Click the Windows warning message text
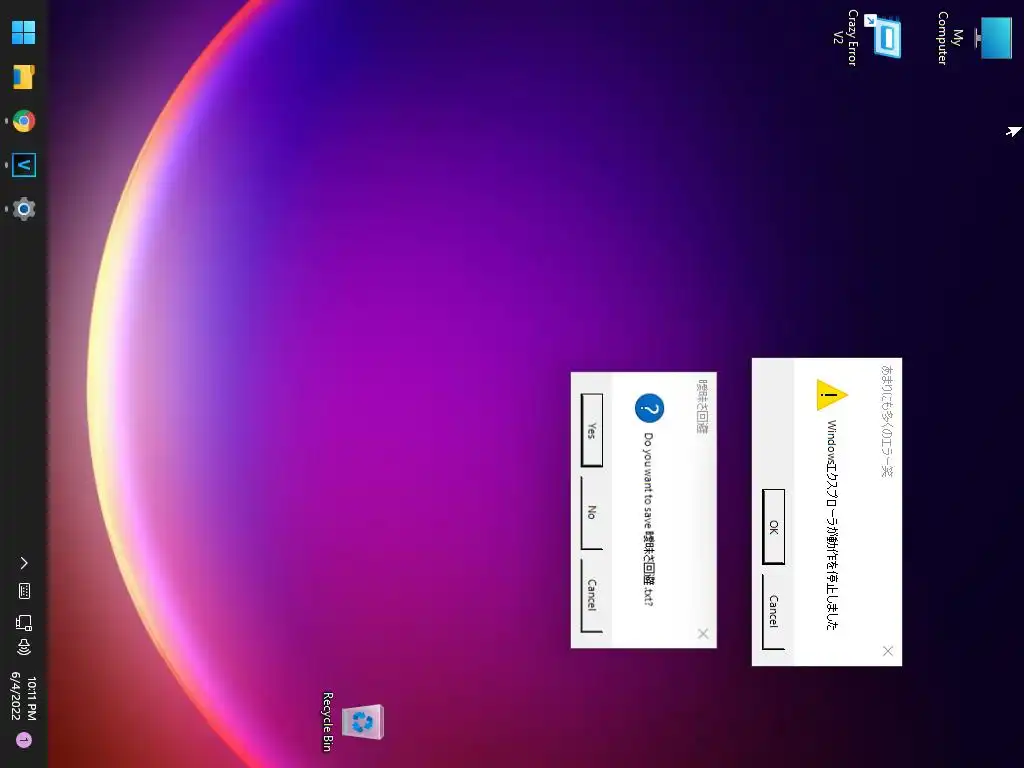Screen dimensions: 1024x768 point(832,525)
